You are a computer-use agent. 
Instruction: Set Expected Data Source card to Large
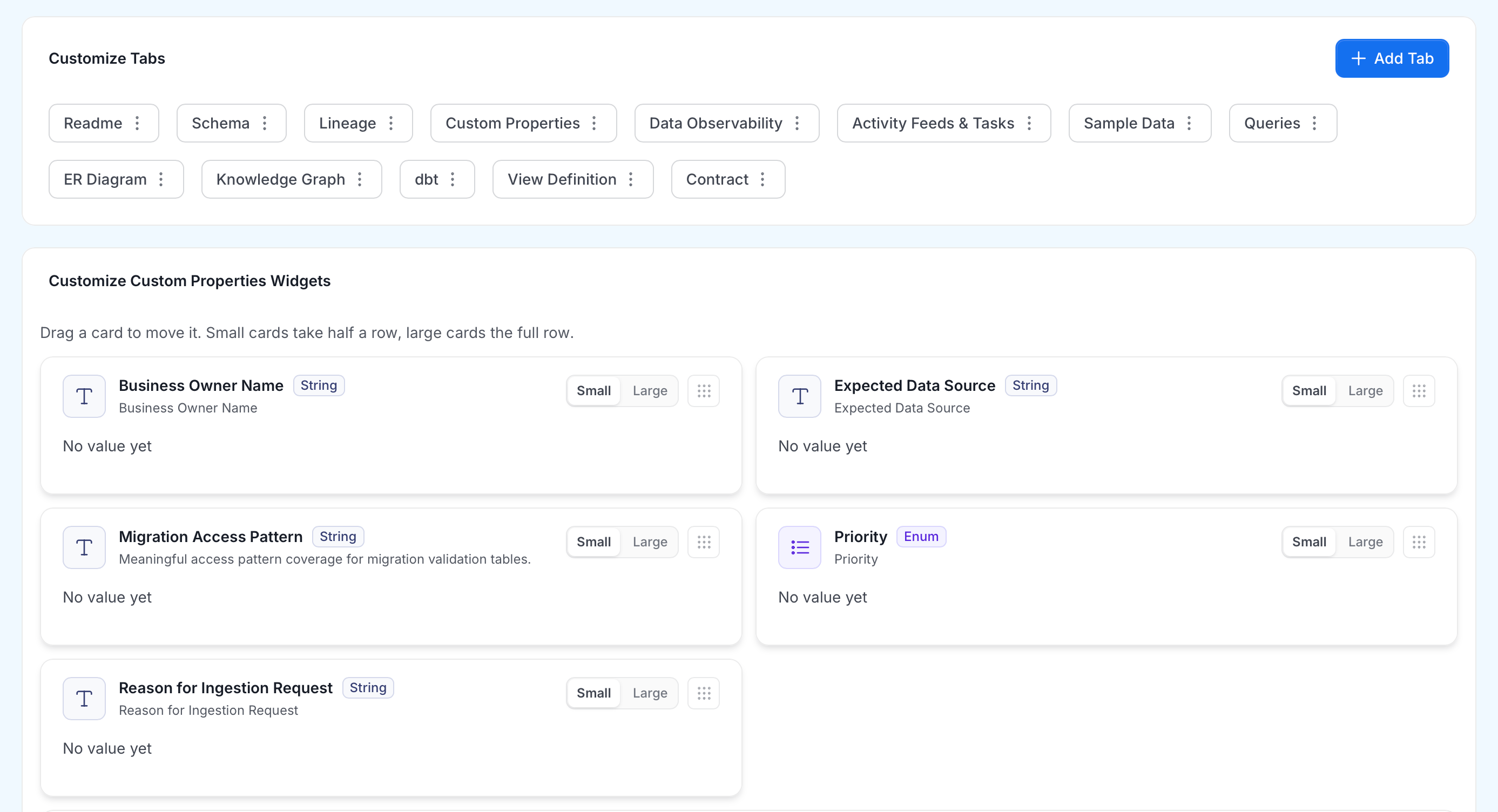pyautogui.click(x=1365, y=390)
